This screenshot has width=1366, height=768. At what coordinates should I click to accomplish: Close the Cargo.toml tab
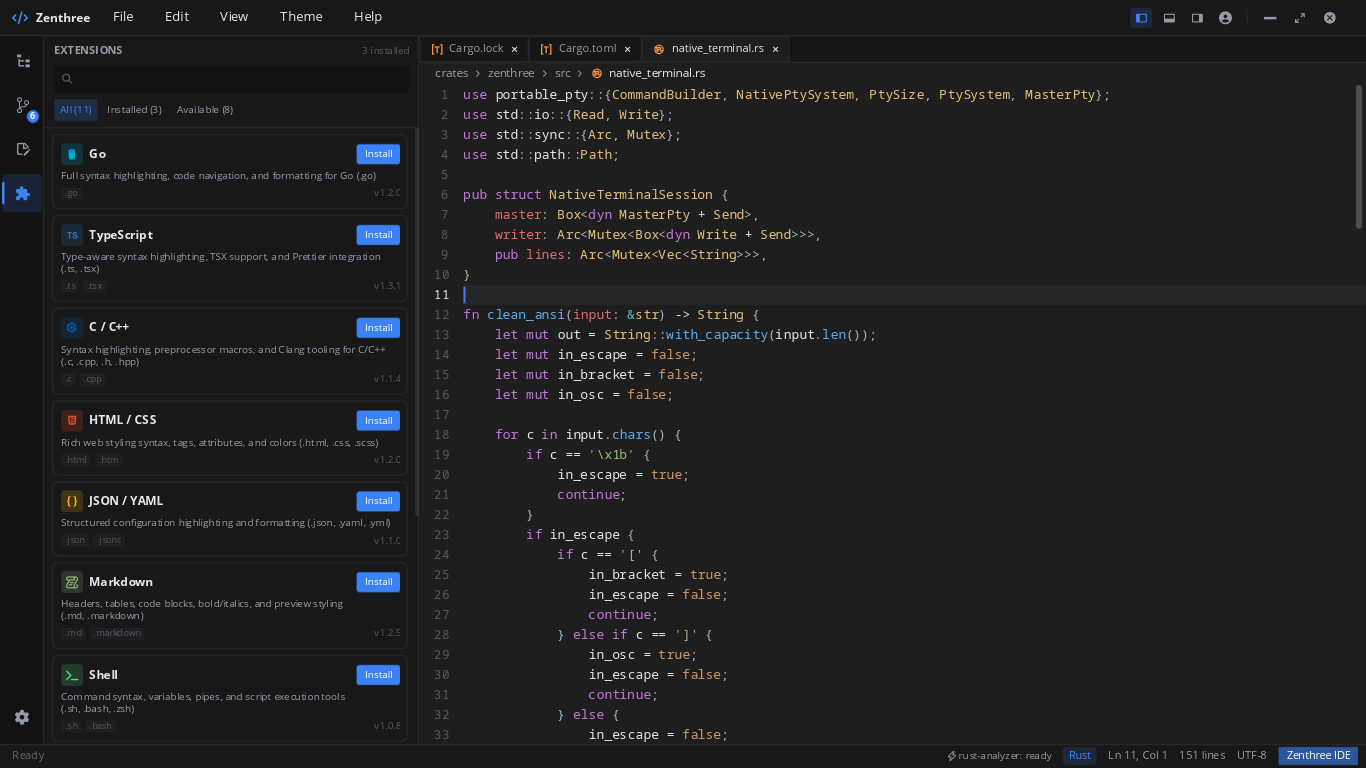pos(628,49)
